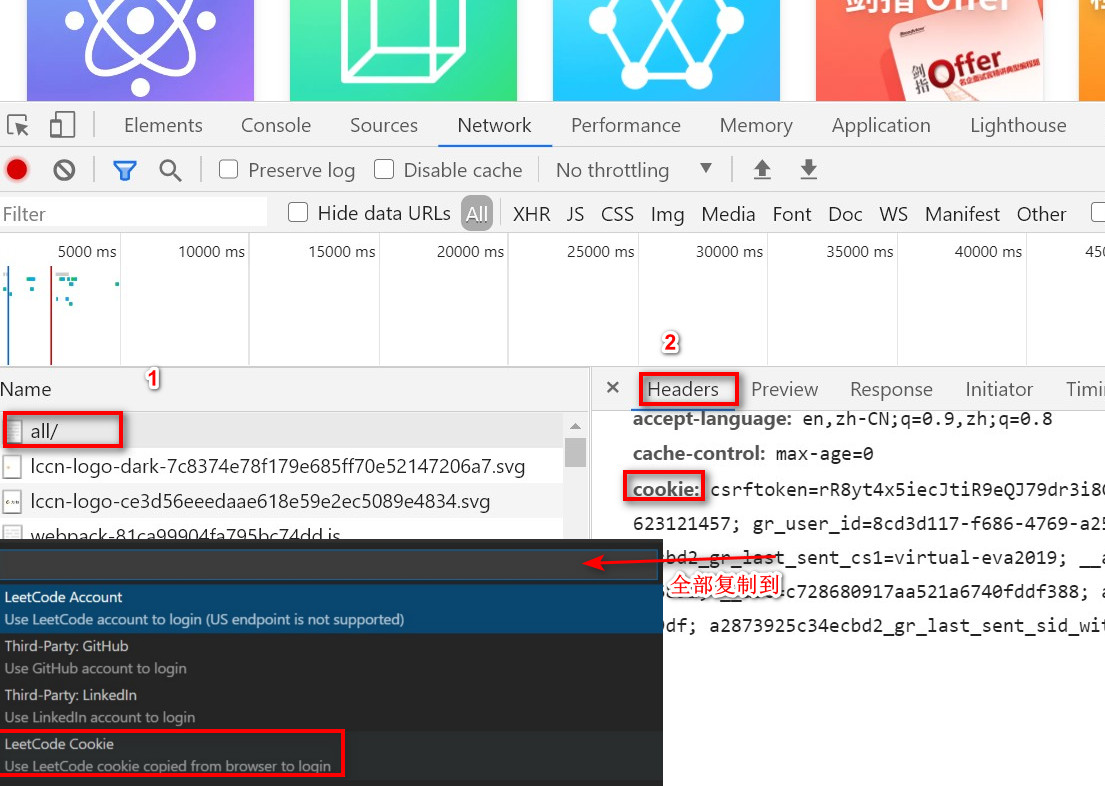Close the request details pane
Image resolution: width=1105 pixels, height=786 pixels.
[x=613, y=387]
